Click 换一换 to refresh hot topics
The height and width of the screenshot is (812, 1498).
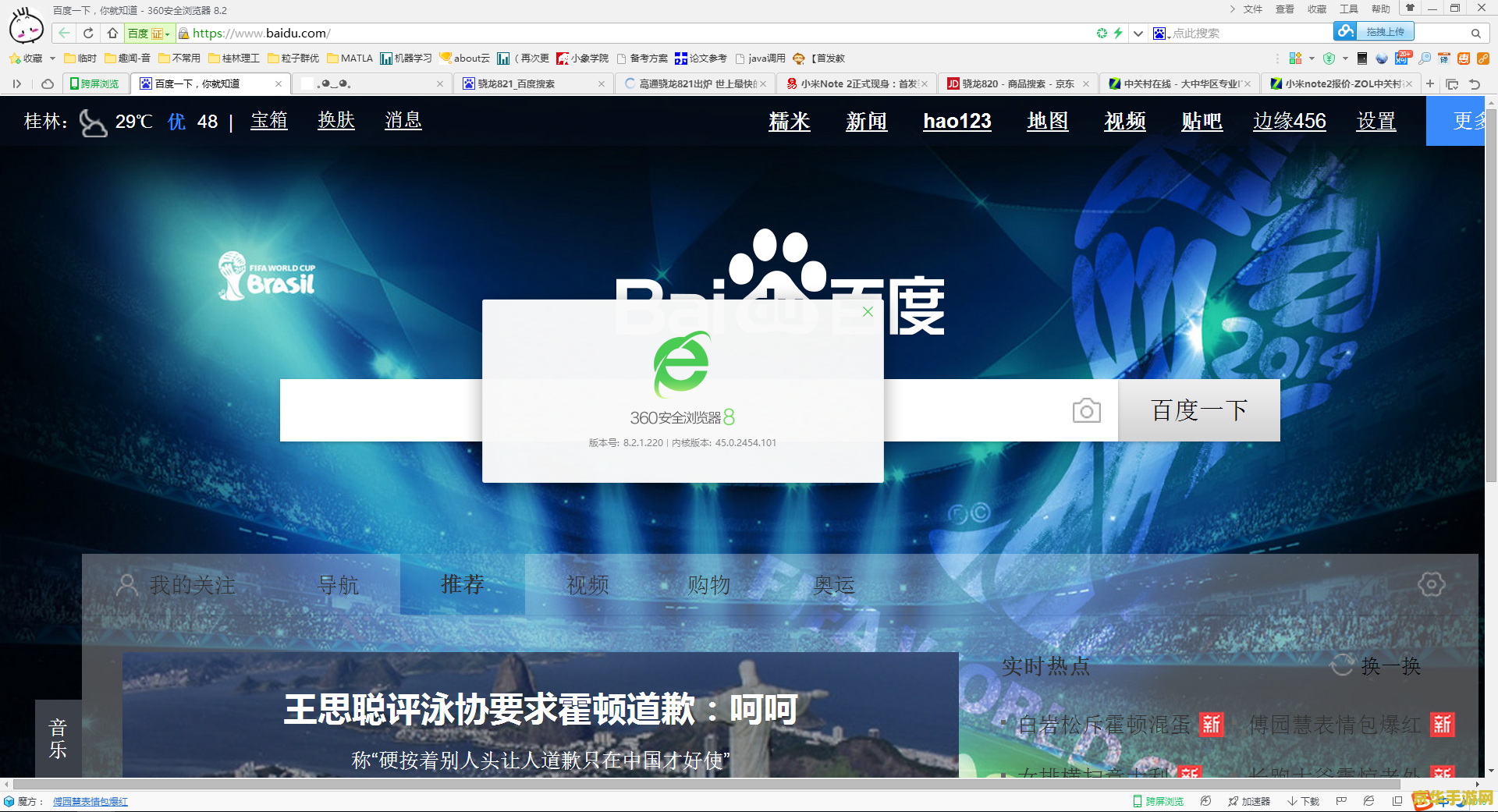click(x=1376, y=665)
